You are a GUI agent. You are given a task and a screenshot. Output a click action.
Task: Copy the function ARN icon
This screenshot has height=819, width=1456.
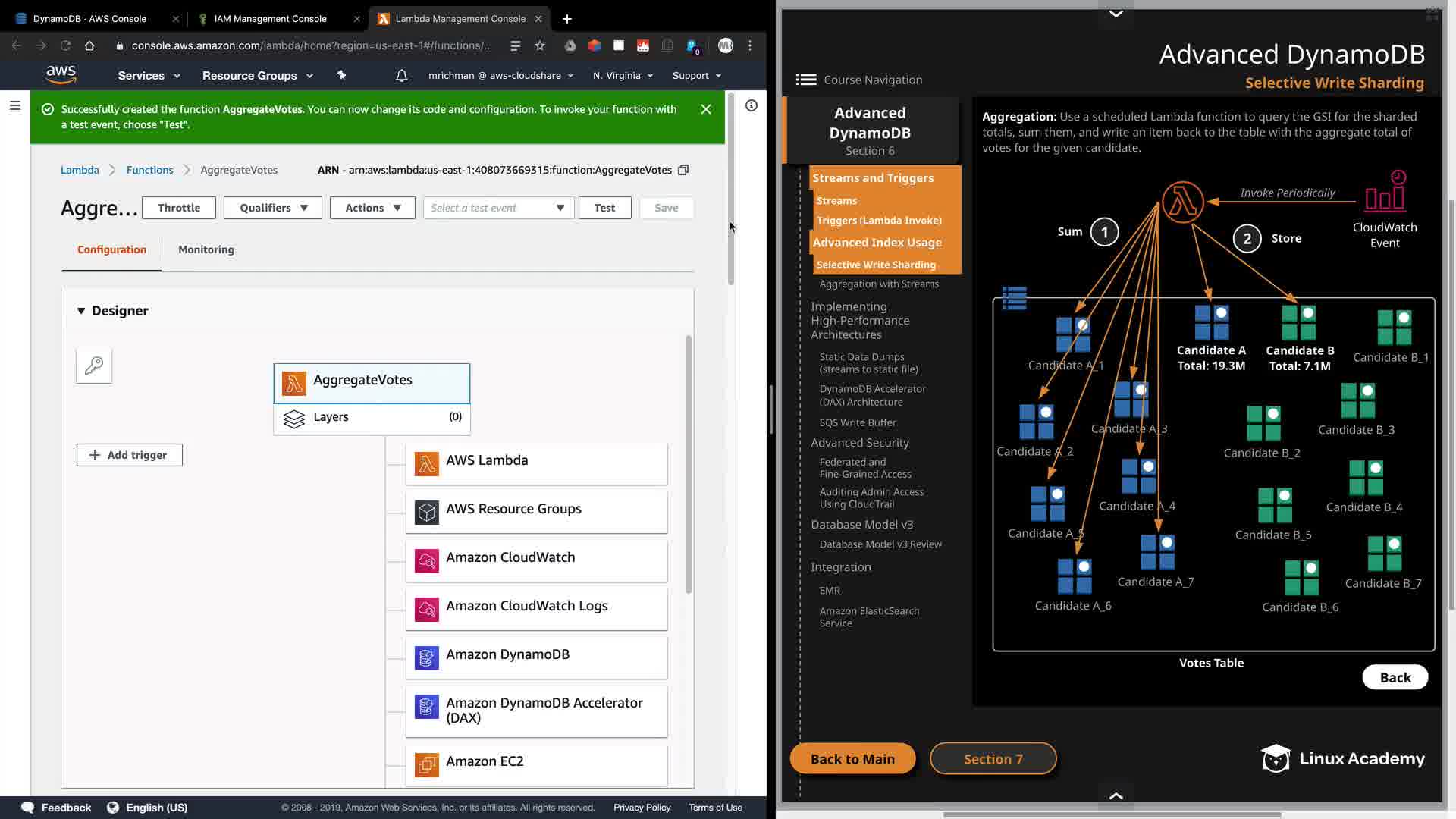point(683,170)
